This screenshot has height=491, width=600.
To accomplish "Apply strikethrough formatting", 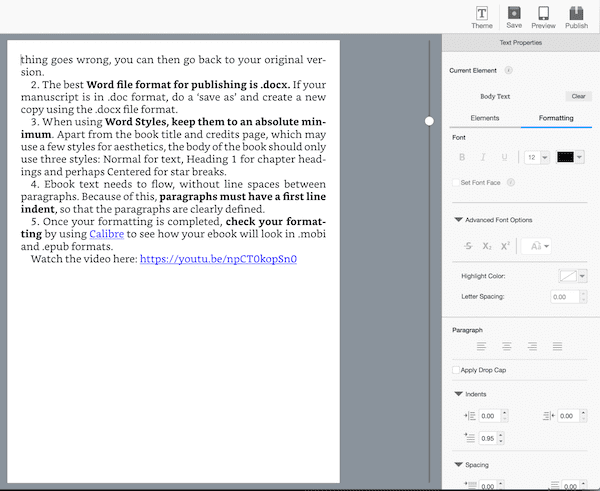I will (x=468, y=246).
